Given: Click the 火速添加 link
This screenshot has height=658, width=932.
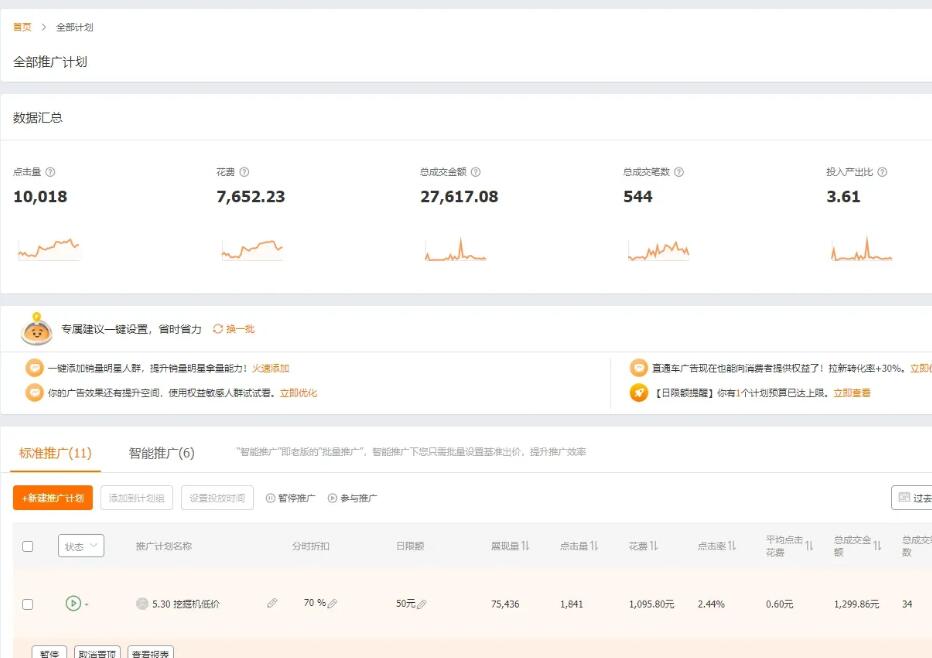Looking at the screenshot, I should pos(270,368).
